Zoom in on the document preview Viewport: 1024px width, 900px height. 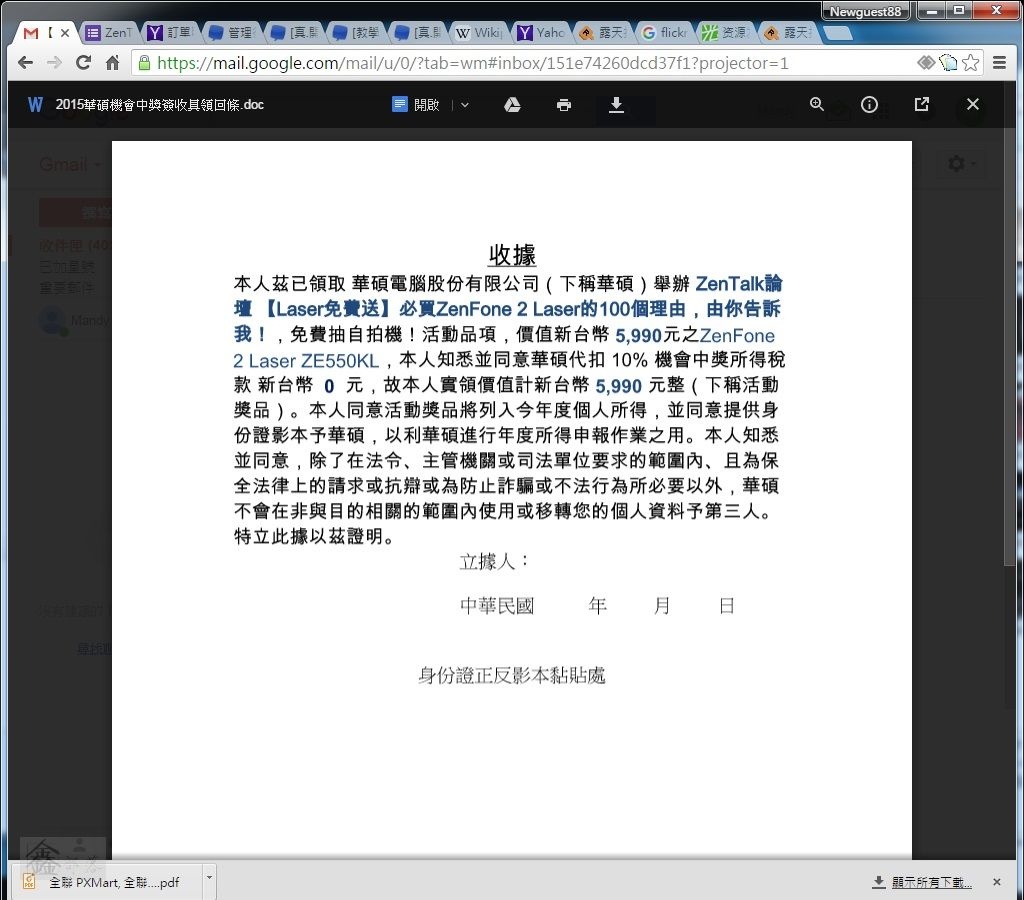[816, 104]
